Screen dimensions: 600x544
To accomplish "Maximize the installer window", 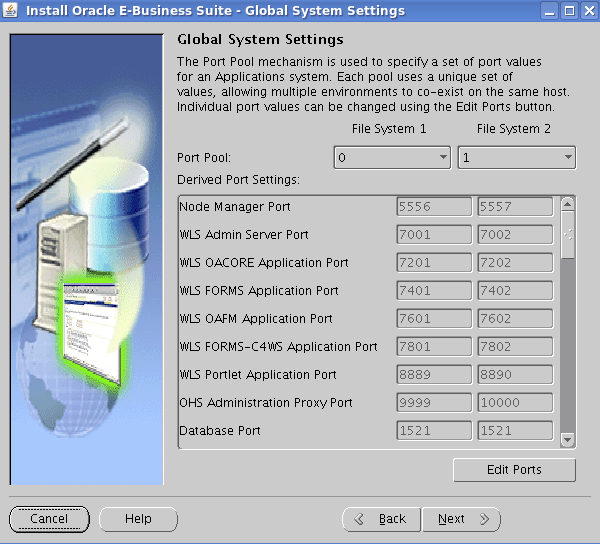I will click(569, 11).
